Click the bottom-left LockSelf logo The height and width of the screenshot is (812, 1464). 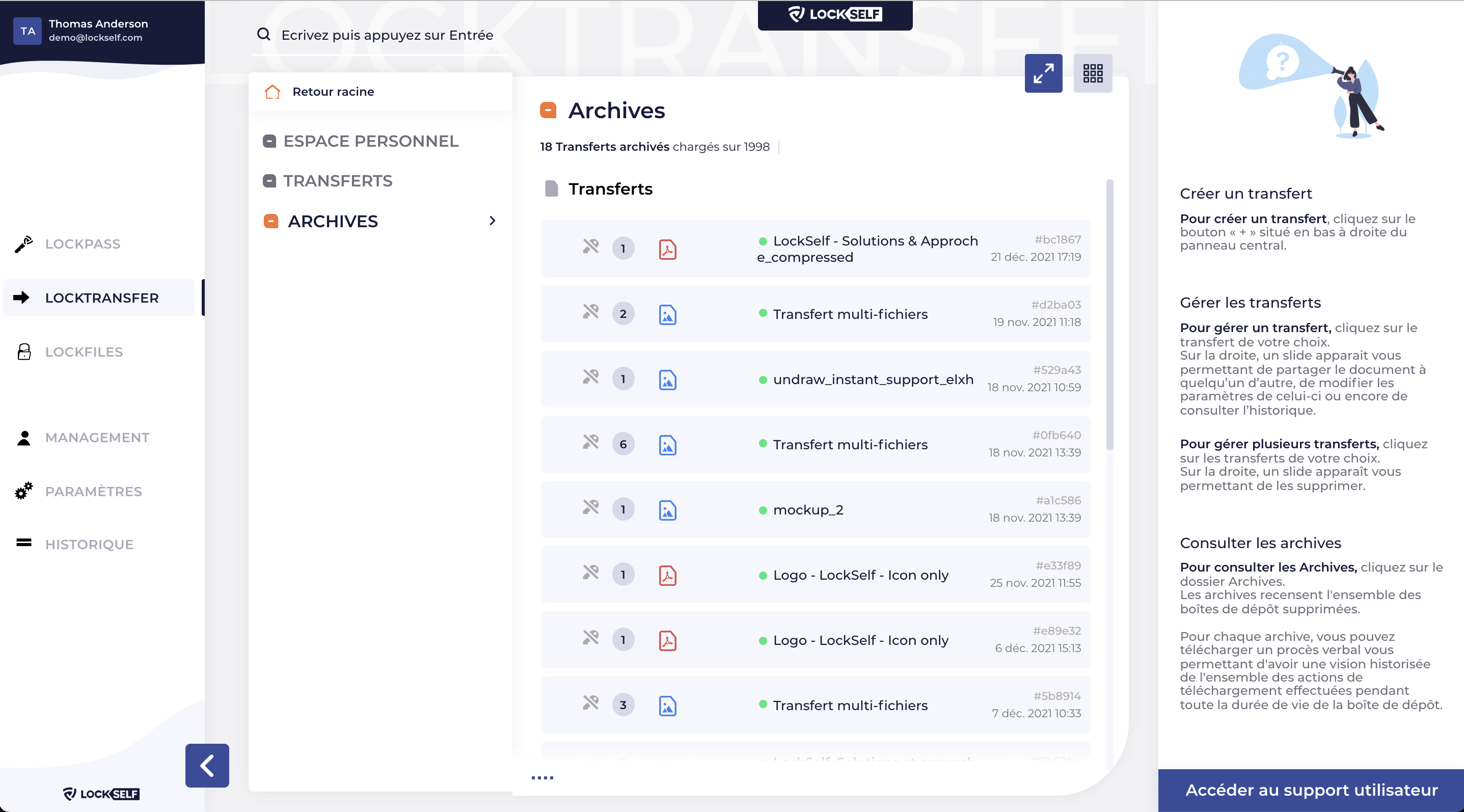click(101, 794)
